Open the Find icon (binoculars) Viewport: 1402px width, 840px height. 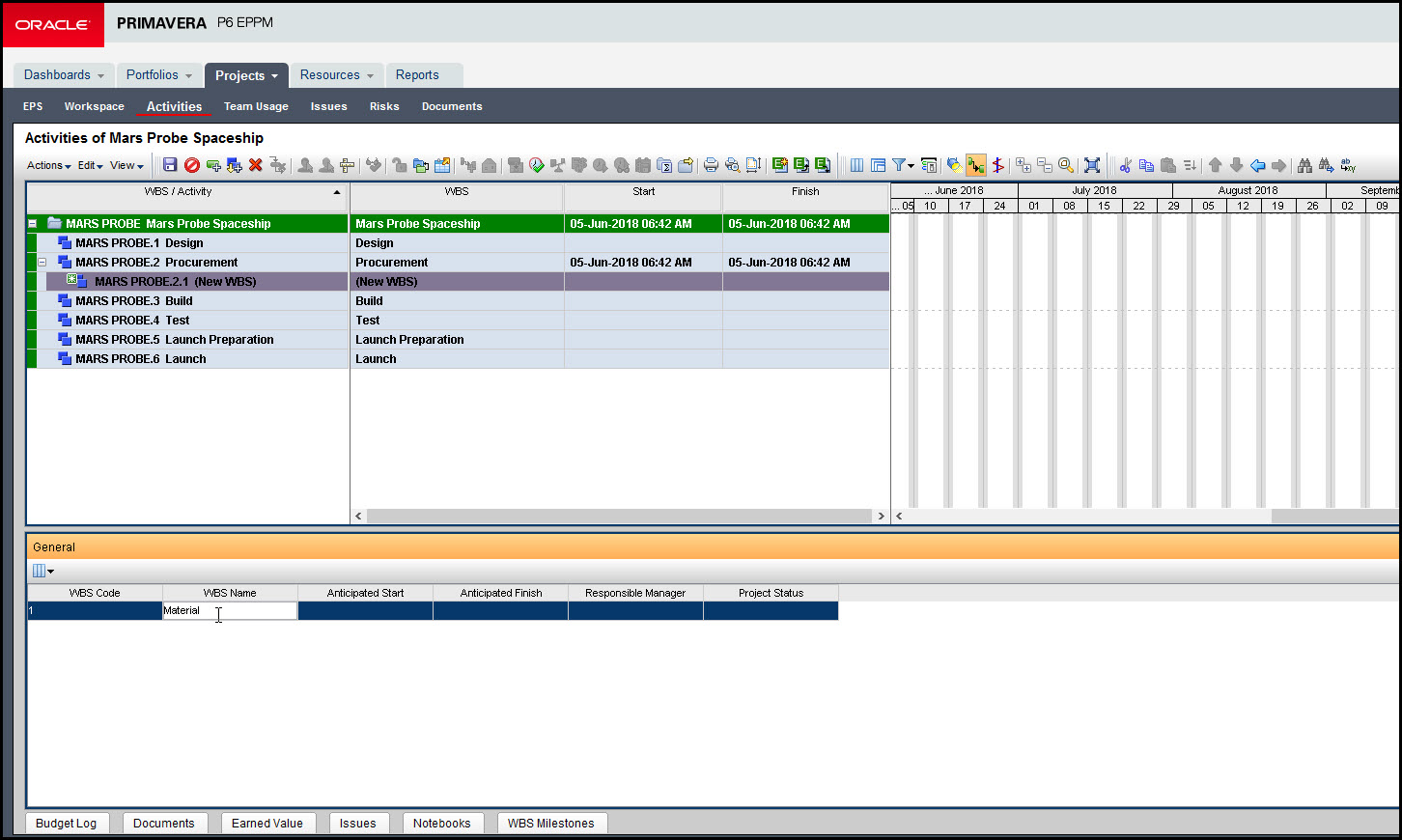pos(1304,165)
